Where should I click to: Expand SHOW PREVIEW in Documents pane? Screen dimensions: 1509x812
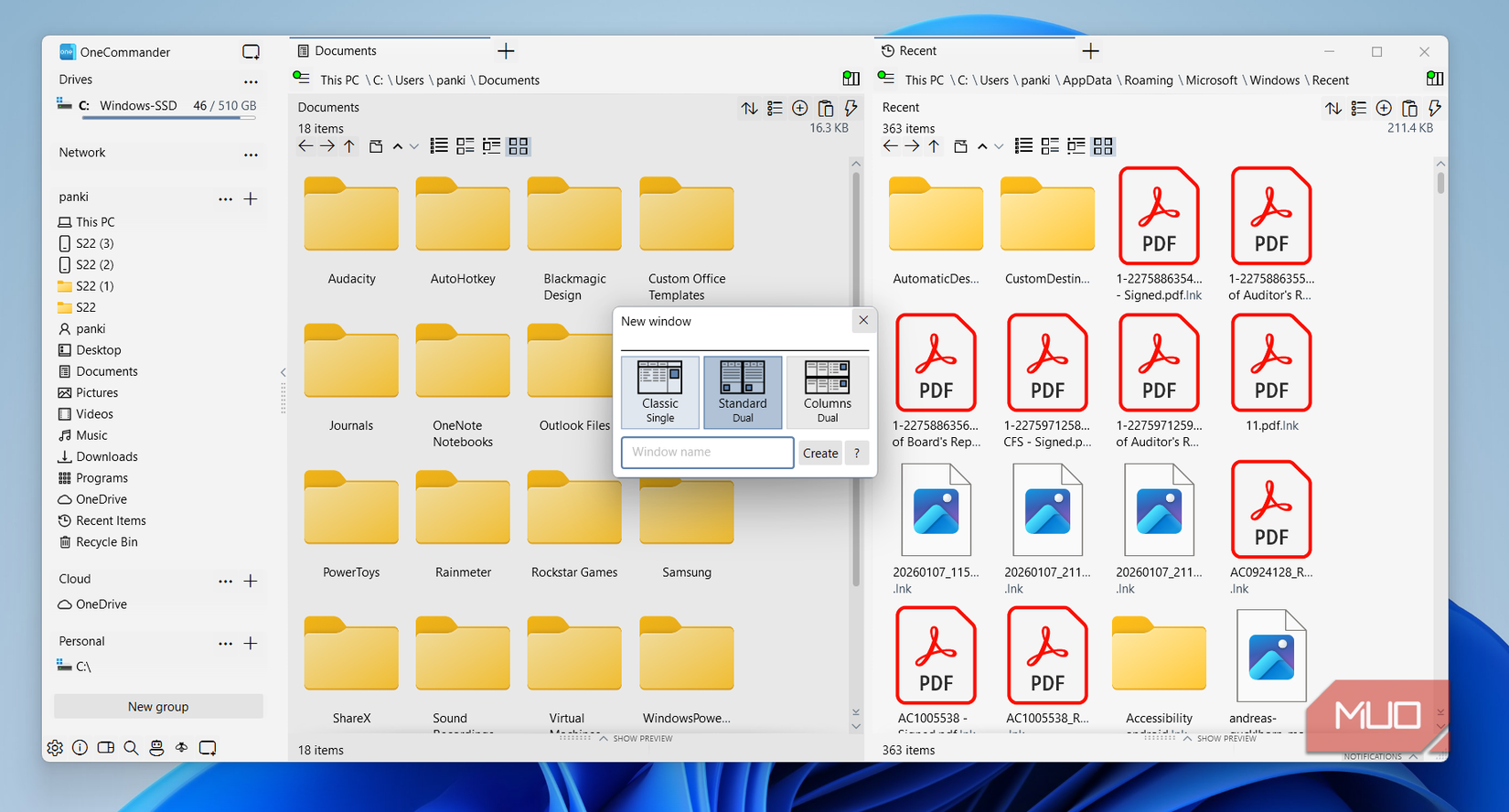(x=636, y=738)
